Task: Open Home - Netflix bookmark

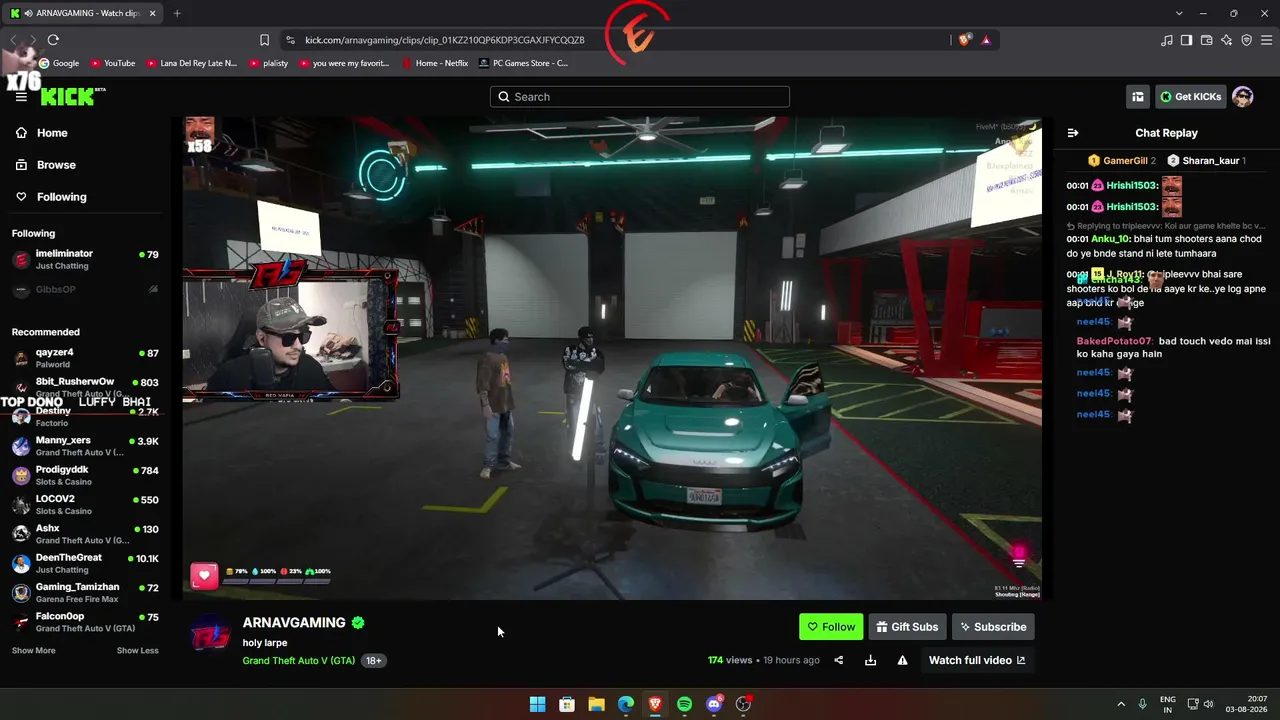Action: [x=435, y=63]
